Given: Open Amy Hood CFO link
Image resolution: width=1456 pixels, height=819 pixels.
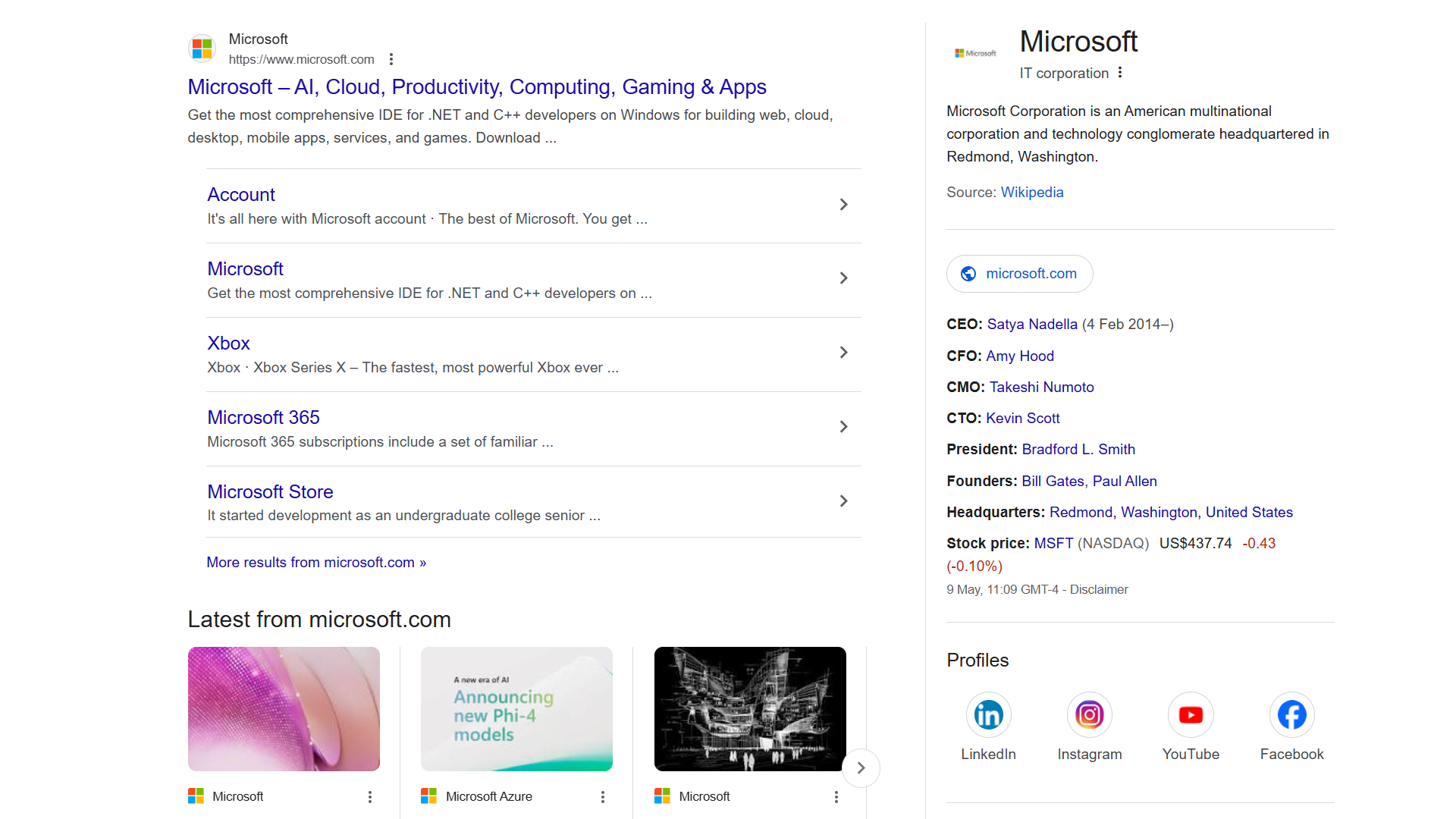Looking at the screenshot, I should pyautogui.click(x=1020, y=356).
